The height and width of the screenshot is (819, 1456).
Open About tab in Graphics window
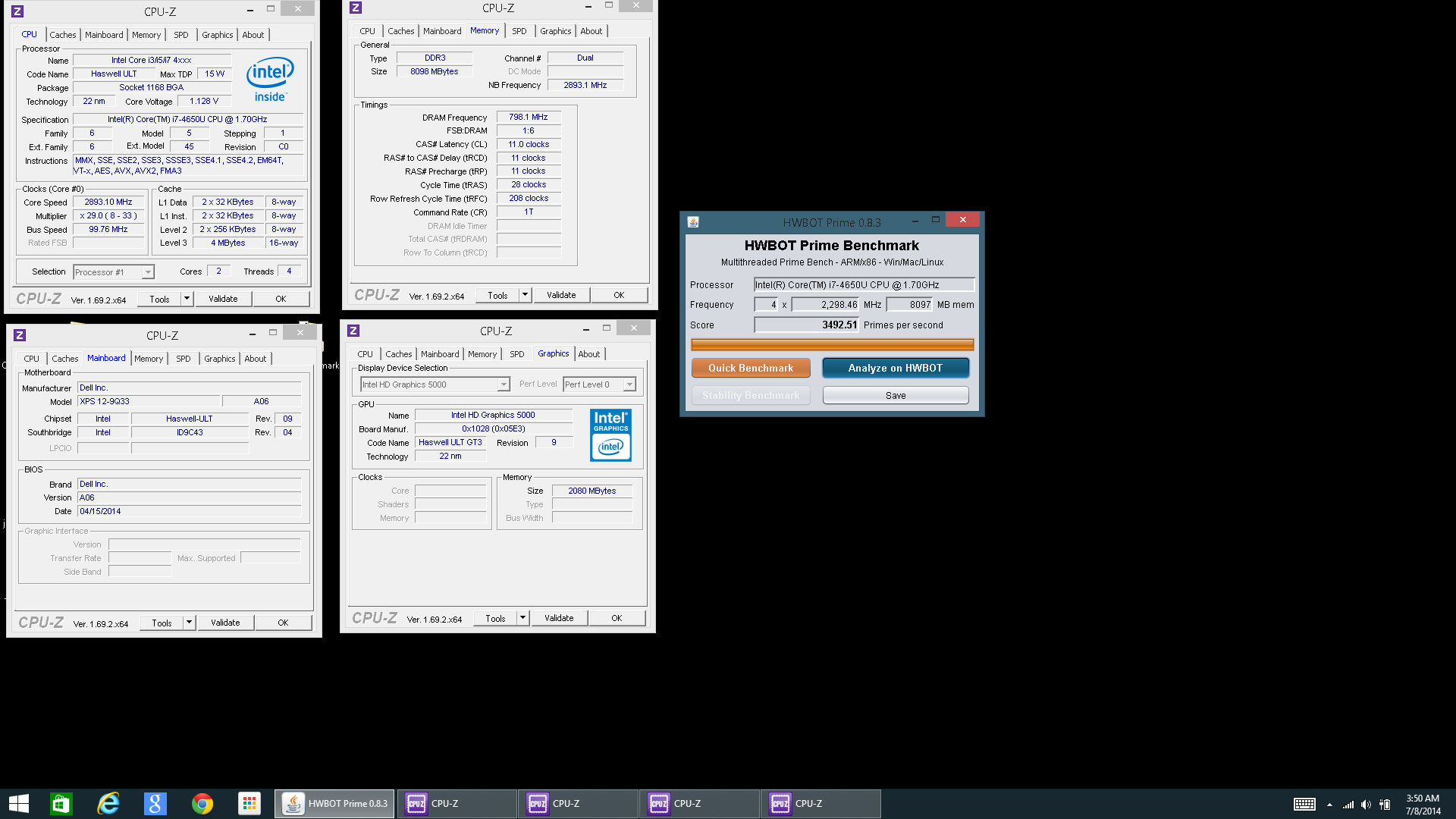click(589, 354)
